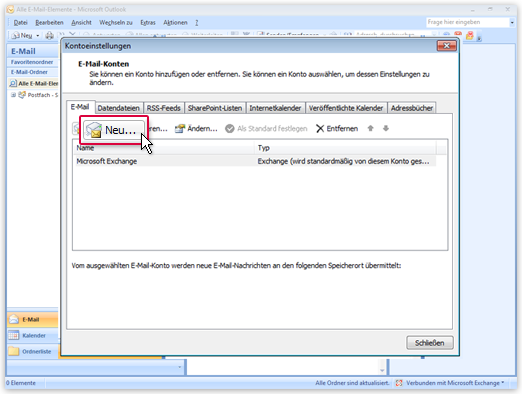Viewport: 522px width, 394px height.
Task: Move the account up with the up arrow
Action: click(x=370, y=128)
